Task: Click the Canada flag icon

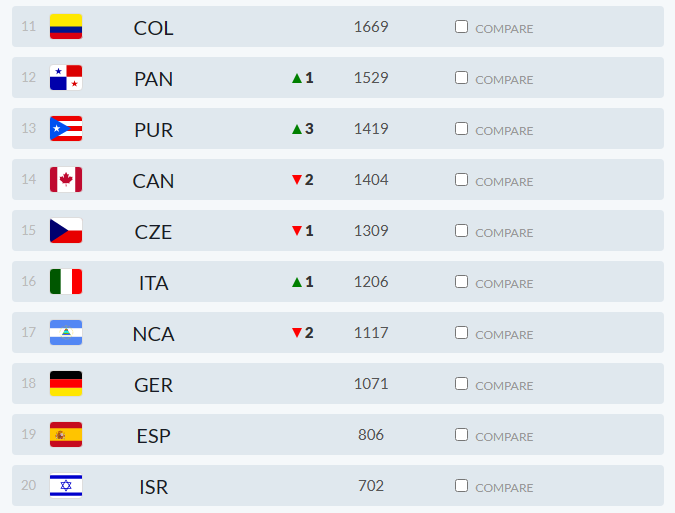Action: coord(66,180)
